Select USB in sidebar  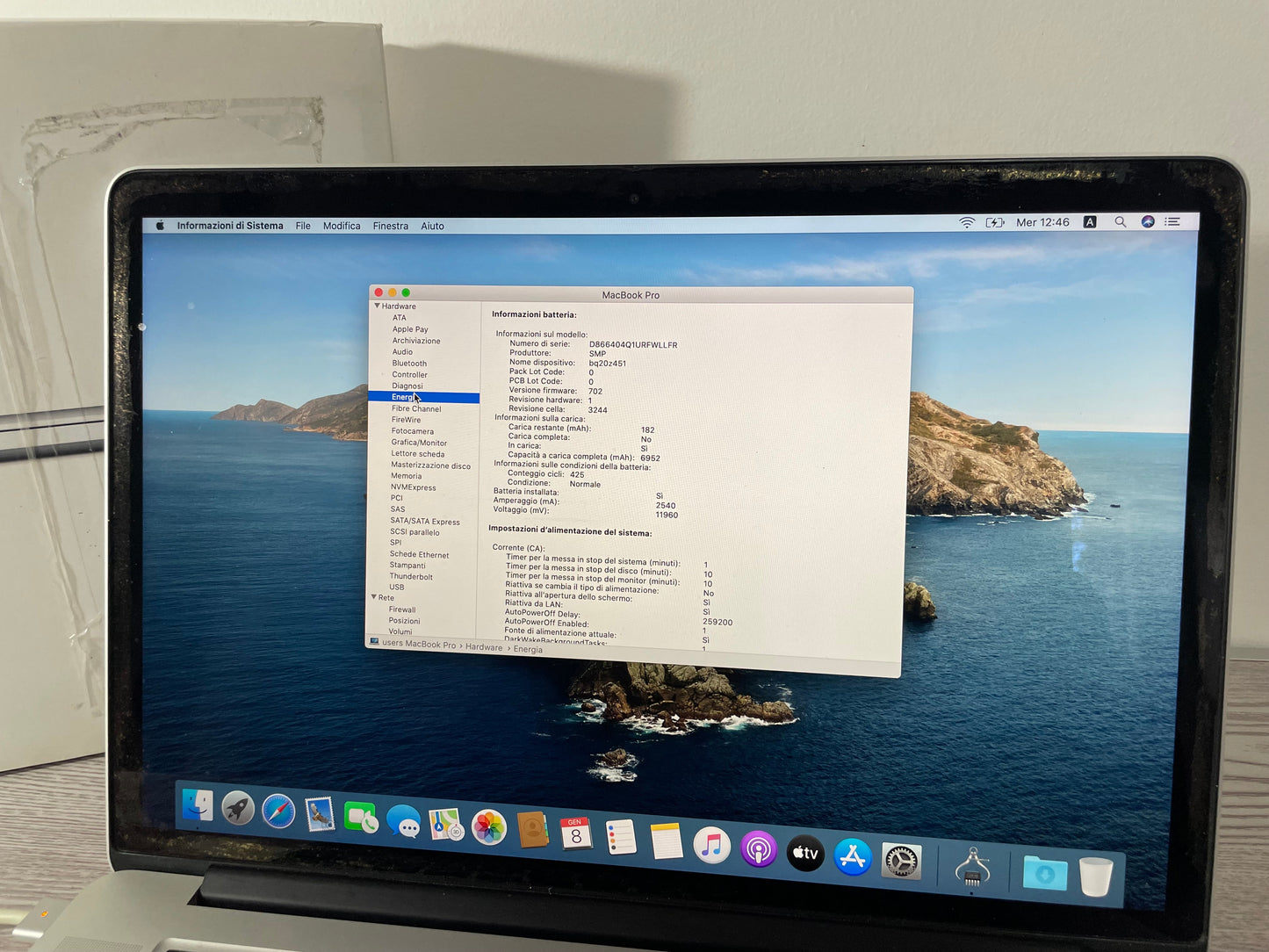pos(397,588)
